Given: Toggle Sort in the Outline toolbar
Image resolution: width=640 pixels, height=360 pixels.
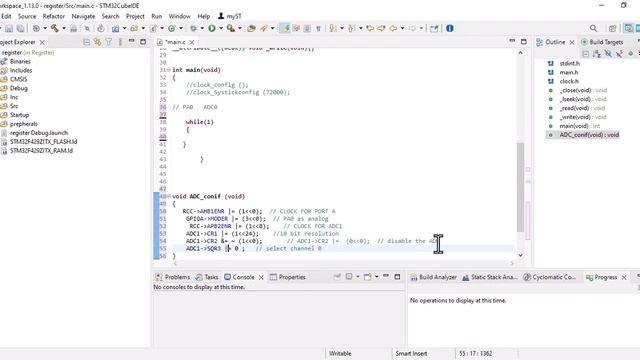Looking at the screenshot, I should [x=597, y=53].
